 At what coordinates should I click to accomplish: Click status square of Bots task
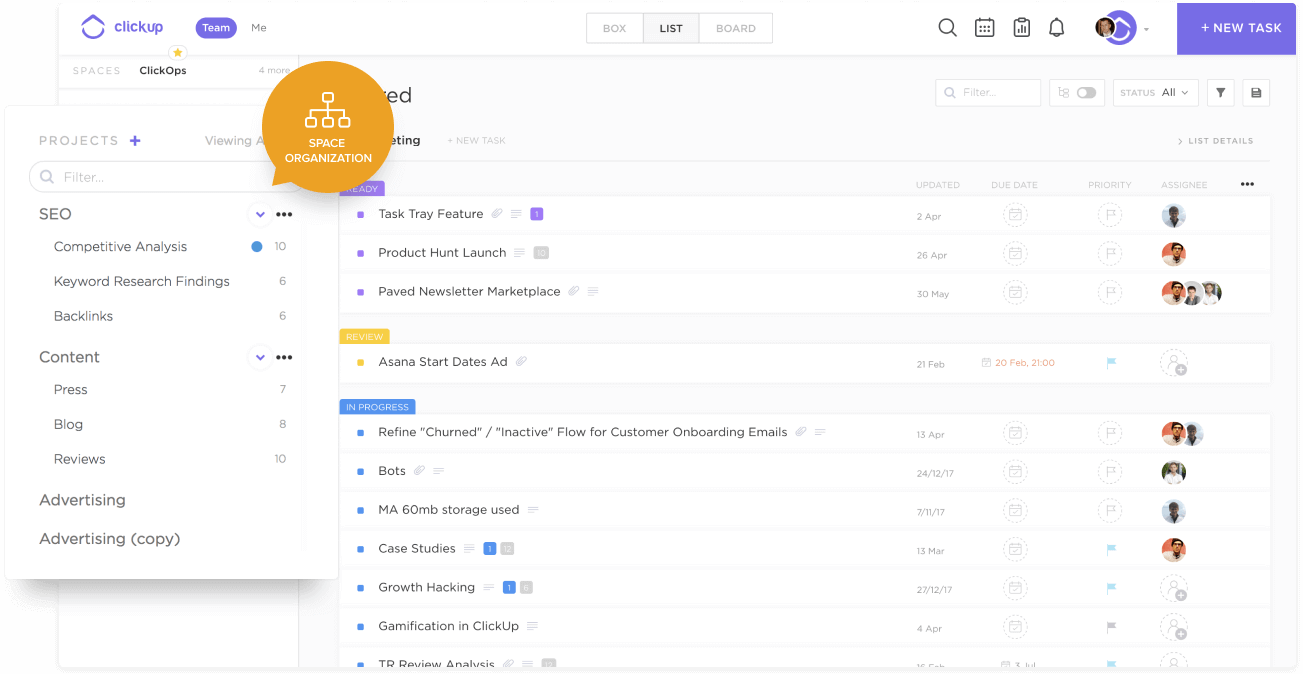pos(360,472)
